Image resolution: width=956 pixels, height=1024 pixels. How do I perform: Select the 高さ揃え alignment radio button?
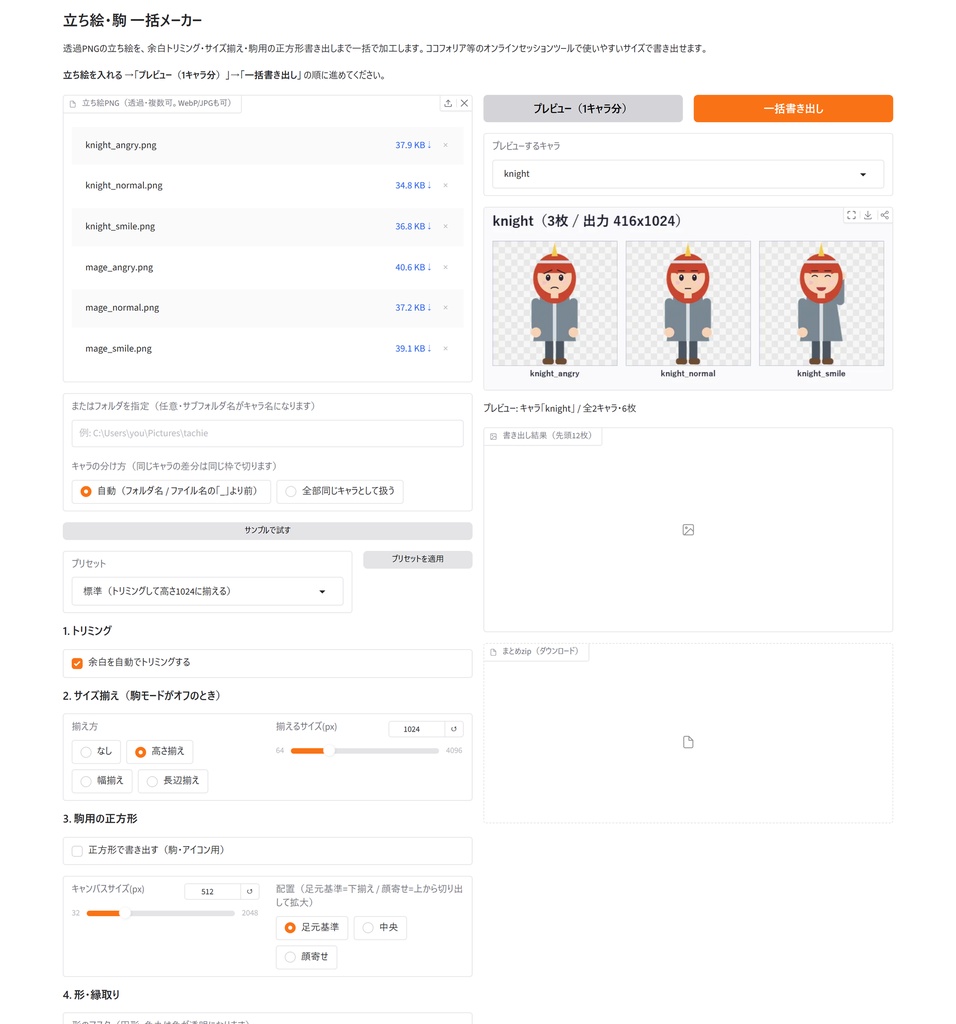[x=160, y=752]
